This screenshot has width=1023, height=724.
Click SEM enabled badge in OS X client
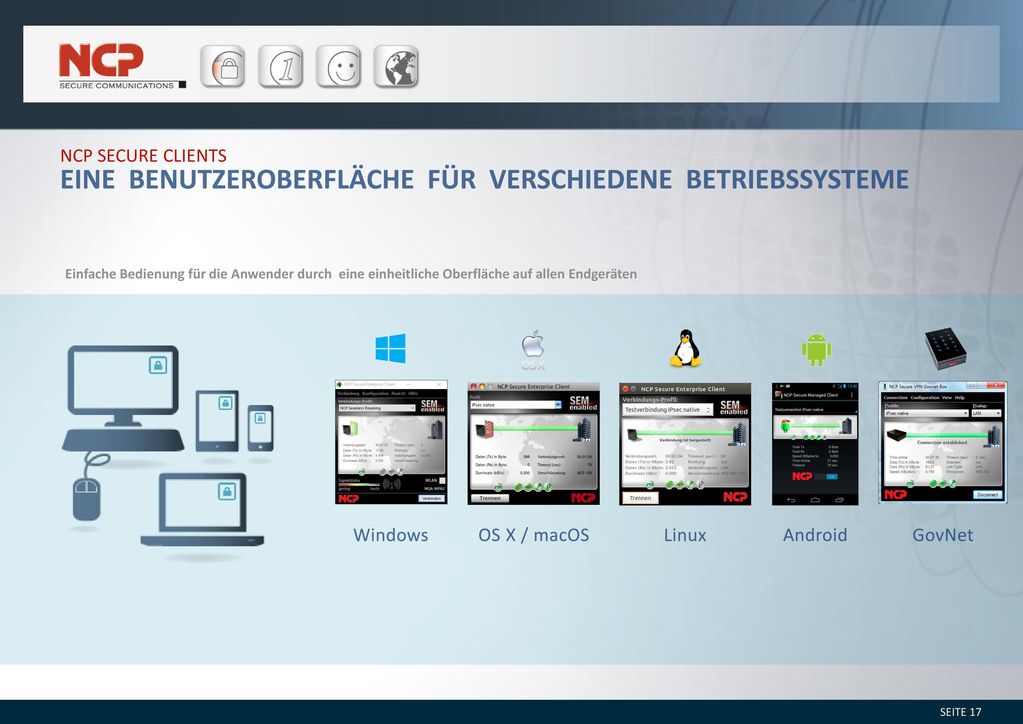coord(583,403)
